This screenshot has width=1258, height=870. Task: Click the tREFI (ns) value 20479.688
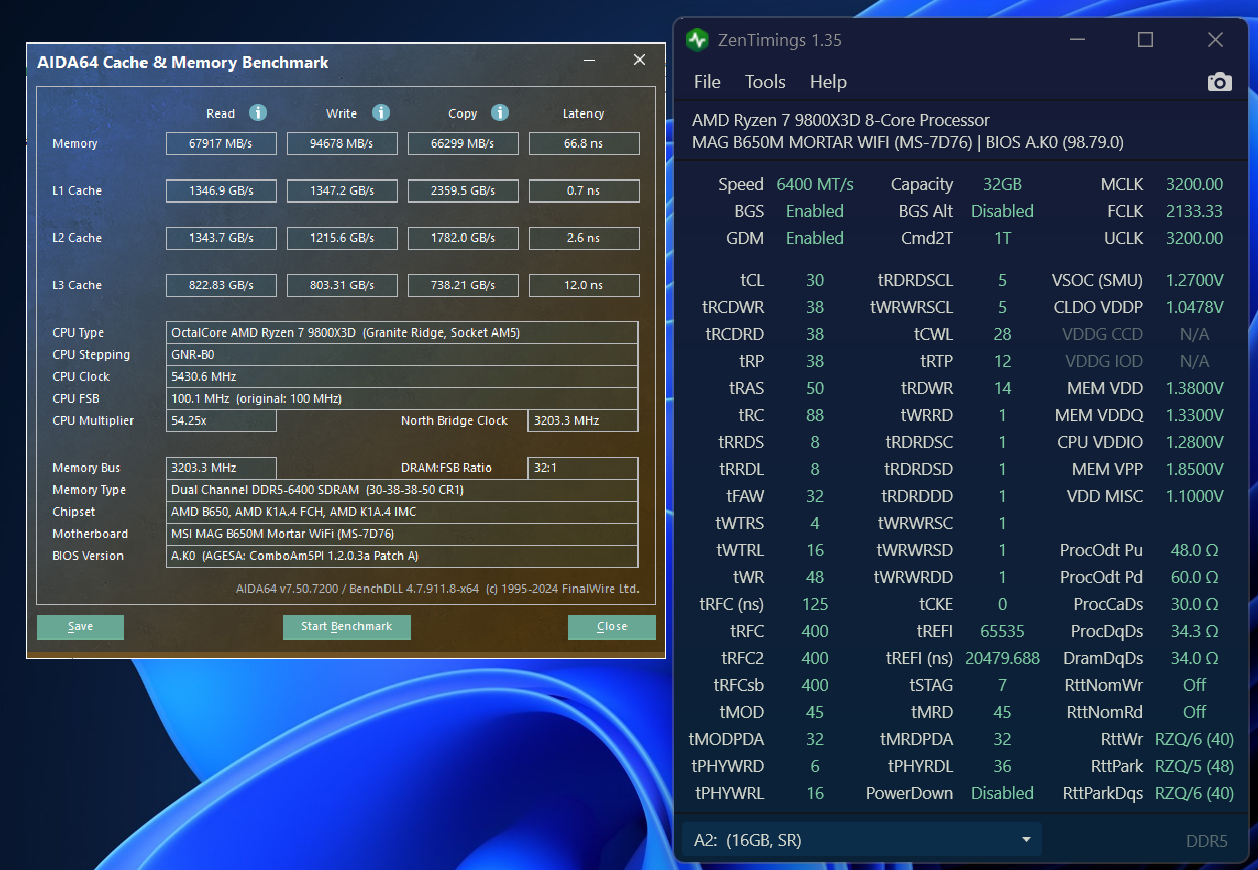(x=1002, y=658)
